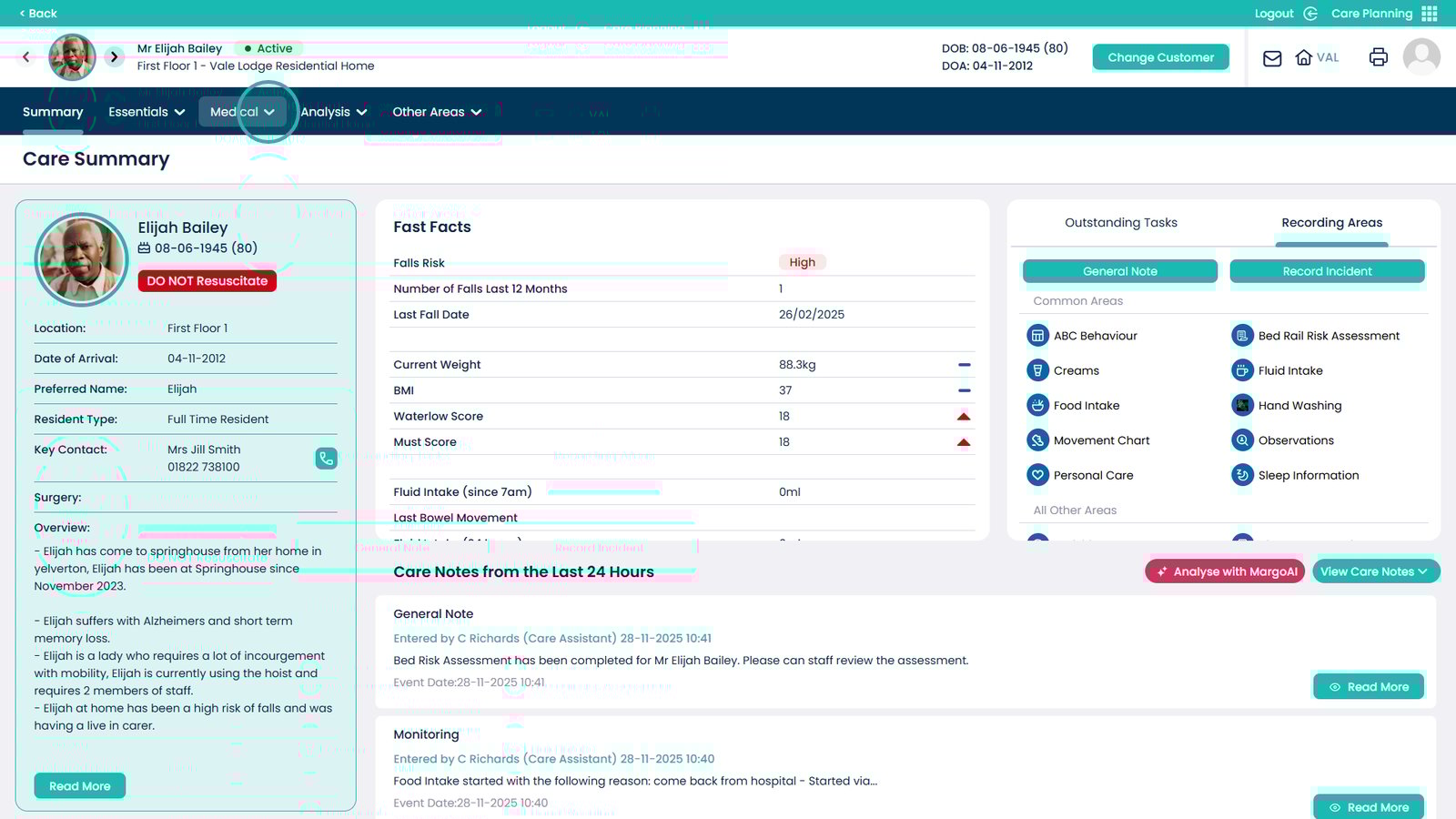
Task: Go to next resident arrow
Action: click(x=114, y=57)
